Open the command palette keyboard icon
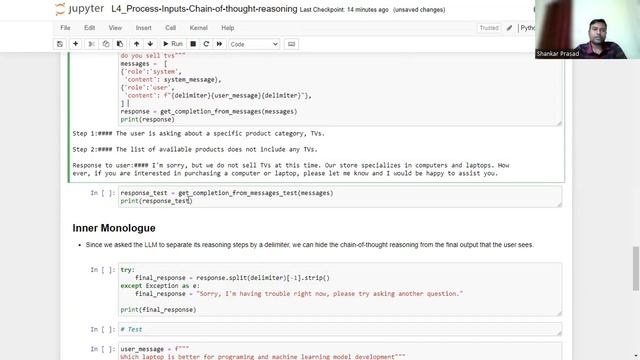Screen dimensions: 640x360 pos(291,44)
